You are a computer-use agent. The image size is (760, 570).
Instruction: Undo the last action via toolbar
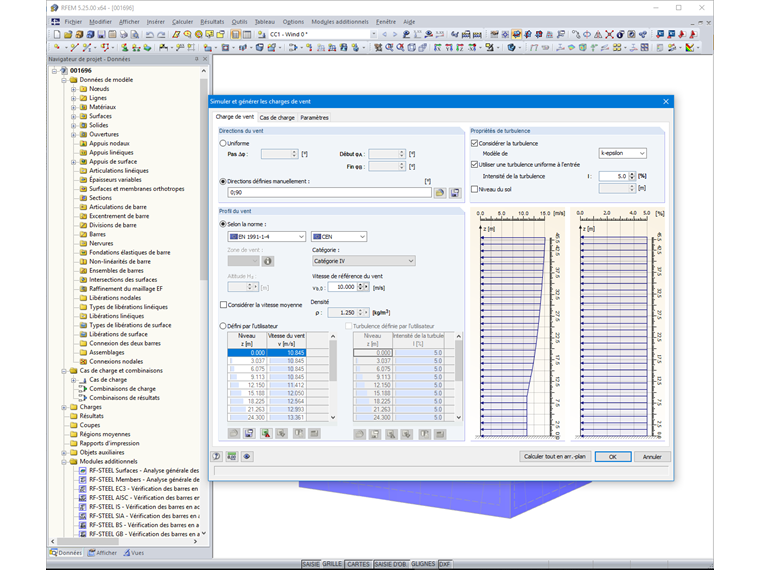[x=150, y=34]
